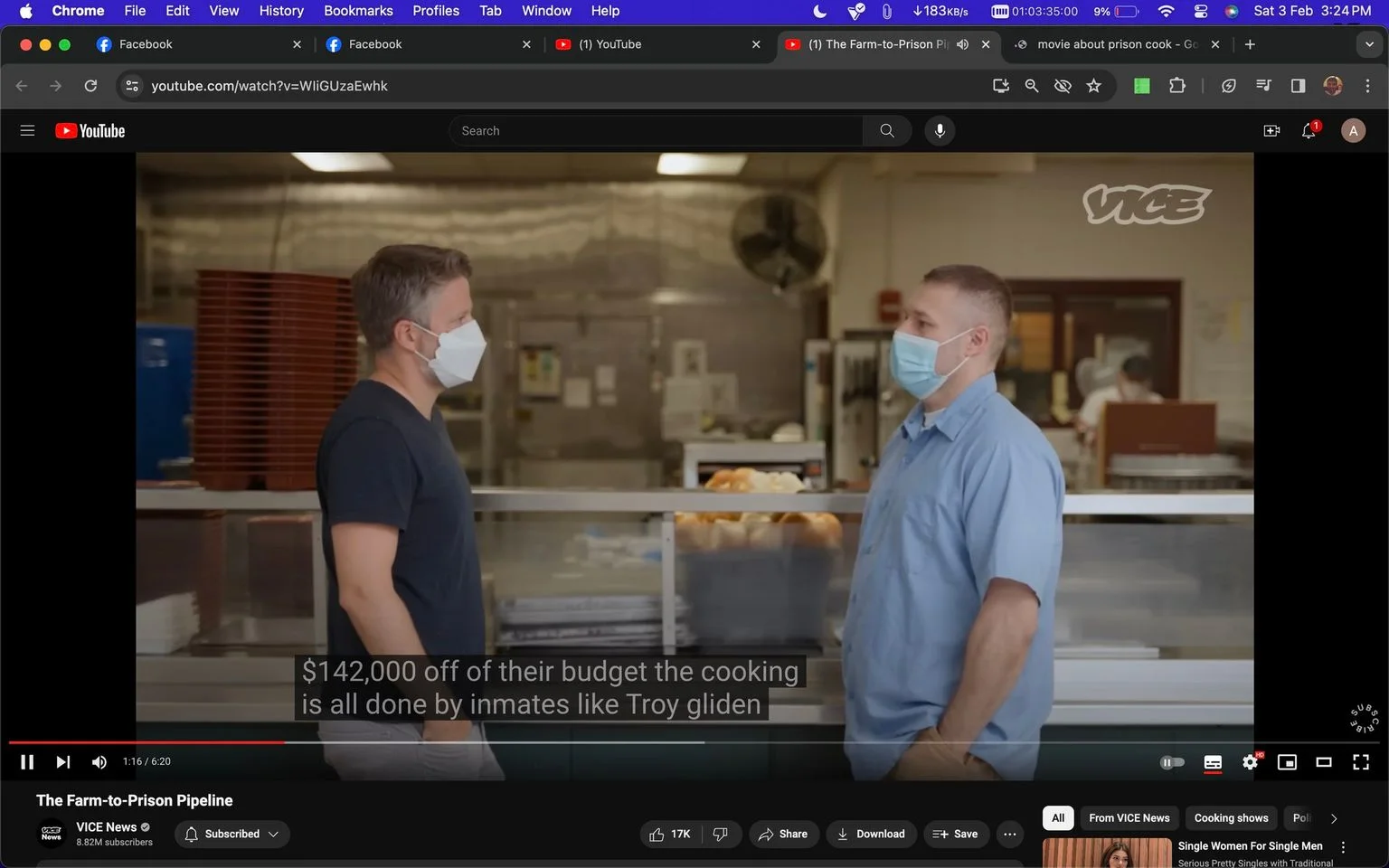This screenshot has height=868, width=1389.
Task: Expand the Subscribed notification dropdown
Action: click(232, 834)
